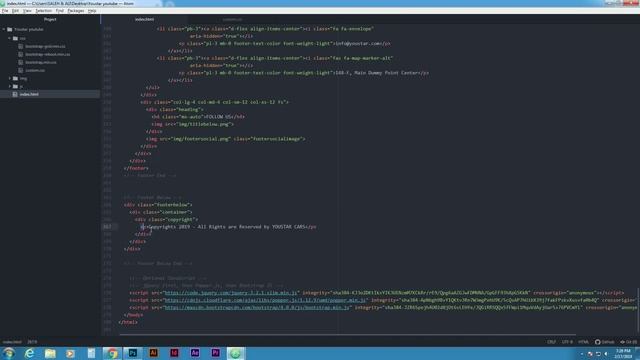Switch to Google Chrome in the taskbar
Screen dimensions: 640x360
pyautogui.click(x=112, y=353)
